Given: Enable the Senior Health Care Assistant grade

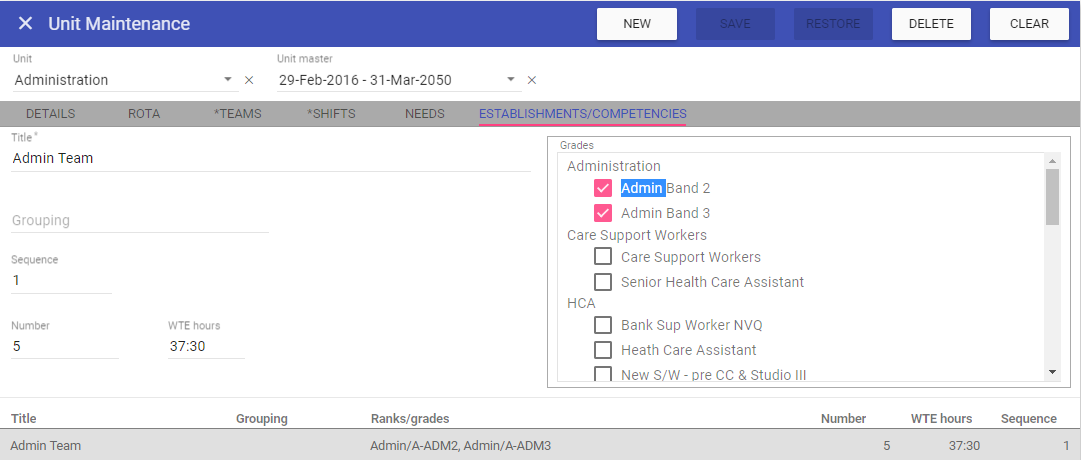Looking at the screenshot, I should pos(603,282).
